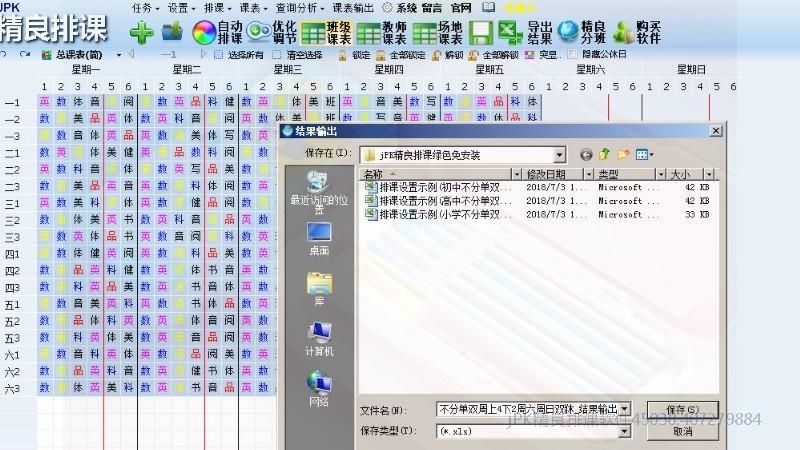This screenshot has width=800, height=450.
Task: Click the 文件名 filename input field
Action: tap(528, 409)
